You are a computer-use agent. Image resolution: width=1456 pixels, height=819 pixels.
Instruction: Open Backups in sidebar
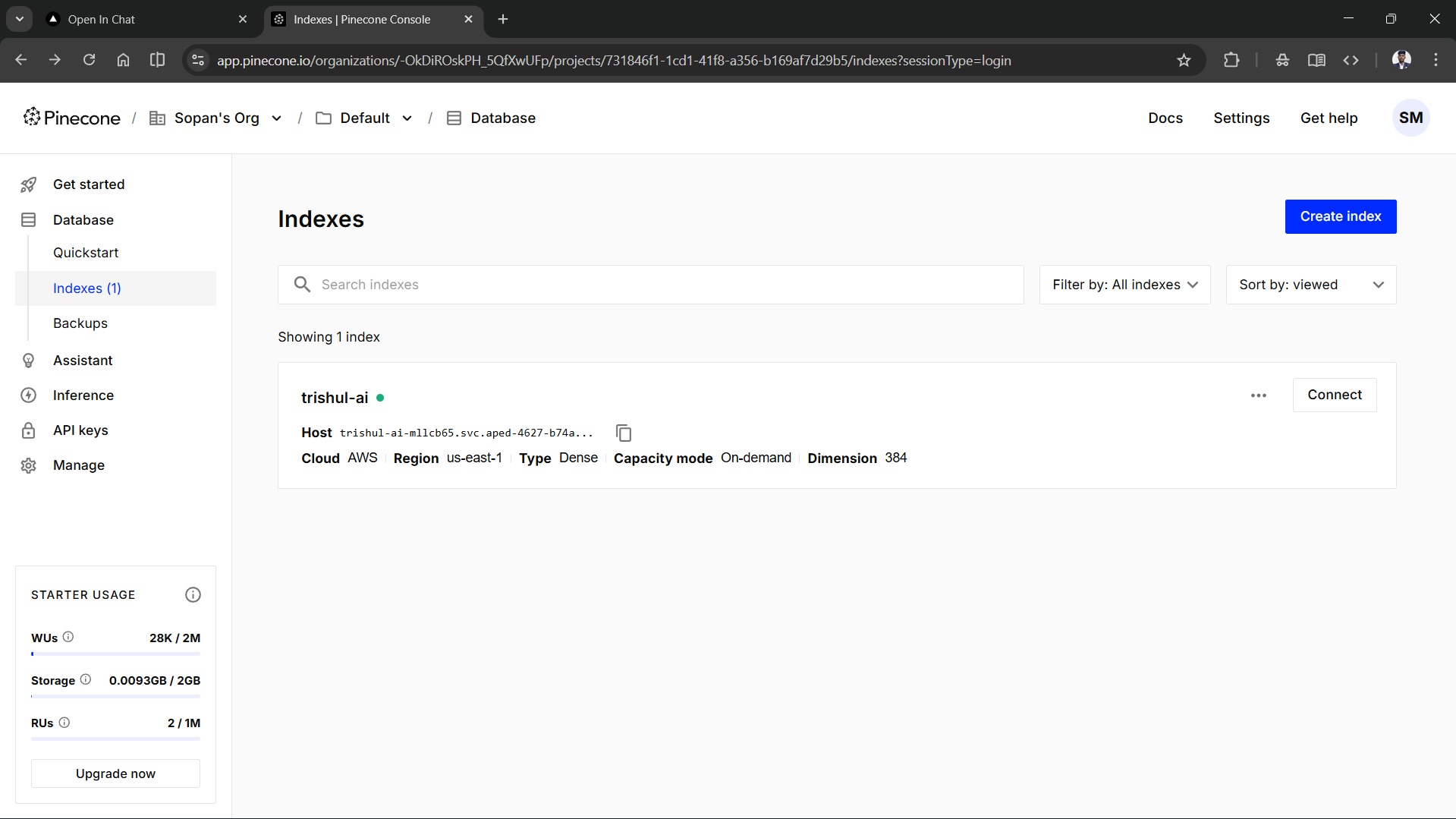pos(80,323)
